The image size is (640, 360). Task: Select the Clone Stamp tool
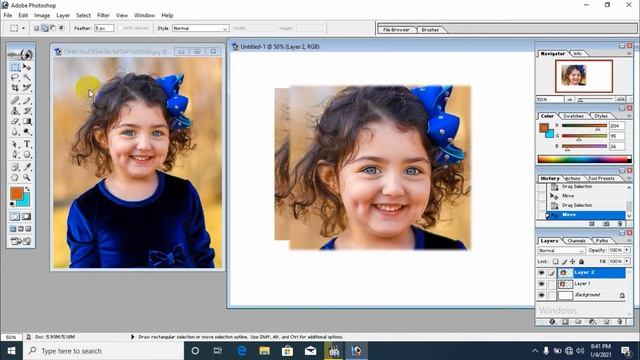[15, 111]
